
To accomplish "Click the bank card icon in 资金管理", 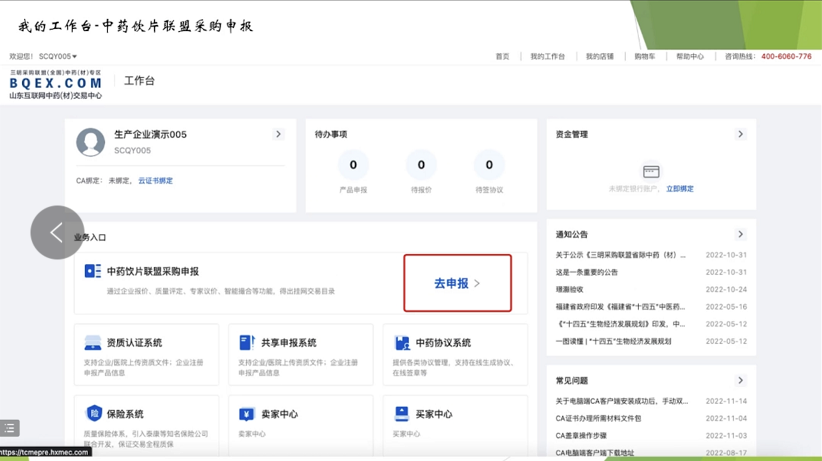I will (x=651, y=172).
